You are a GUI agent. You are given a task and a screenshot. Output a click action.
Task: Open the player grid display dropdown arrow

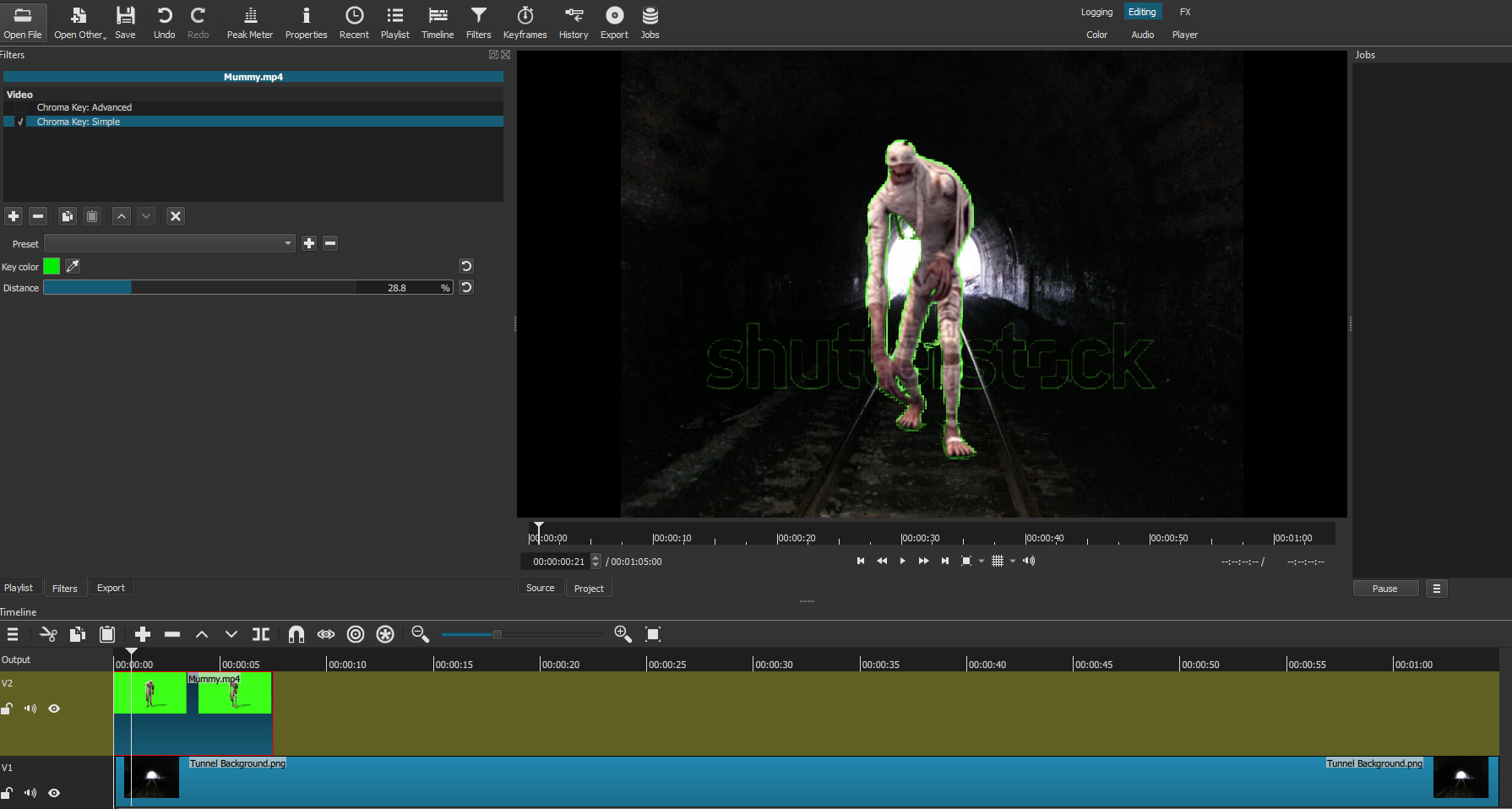point(1012,561)
